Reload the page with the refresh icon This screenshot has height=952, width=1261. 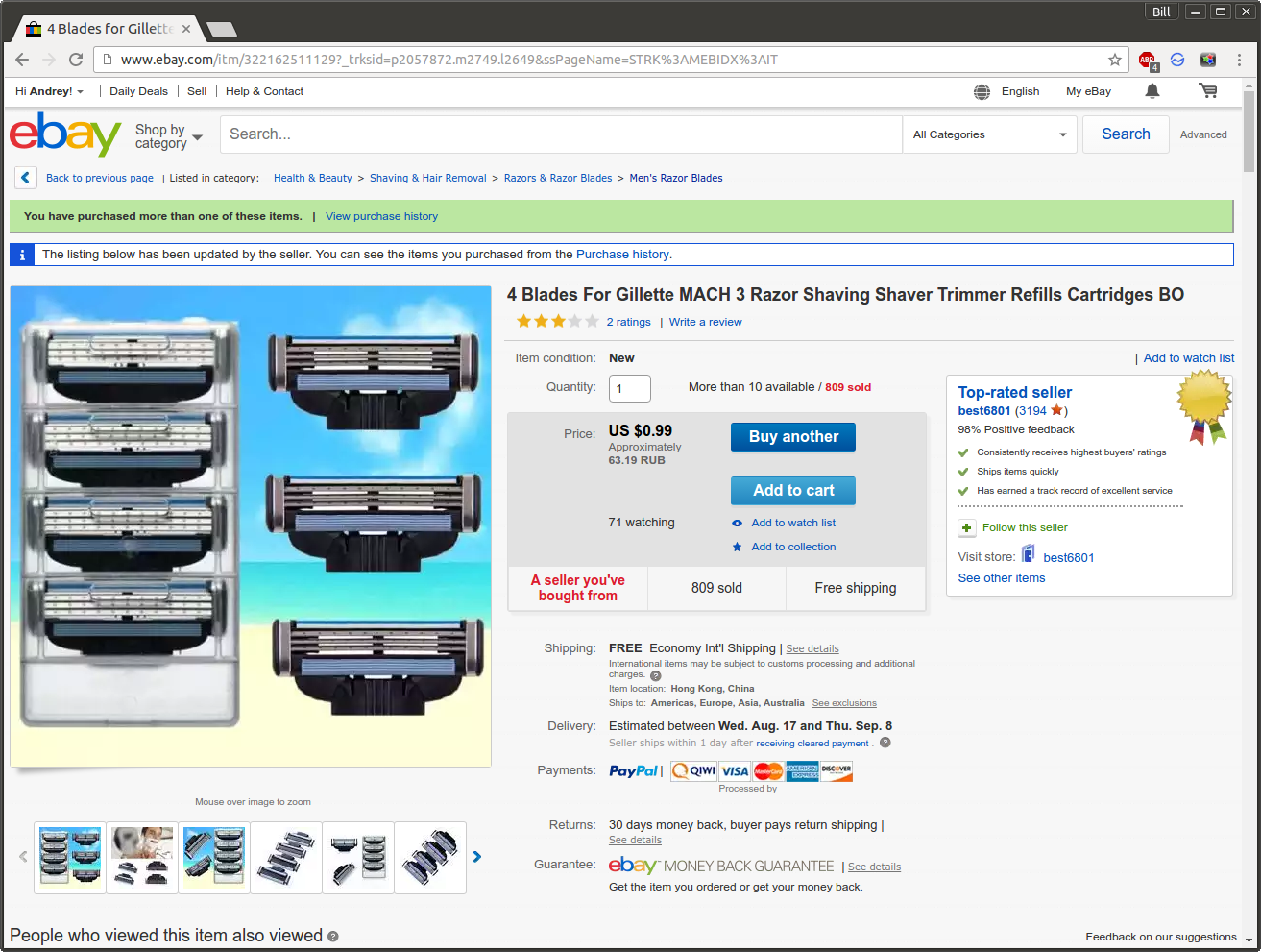(76, 60)
